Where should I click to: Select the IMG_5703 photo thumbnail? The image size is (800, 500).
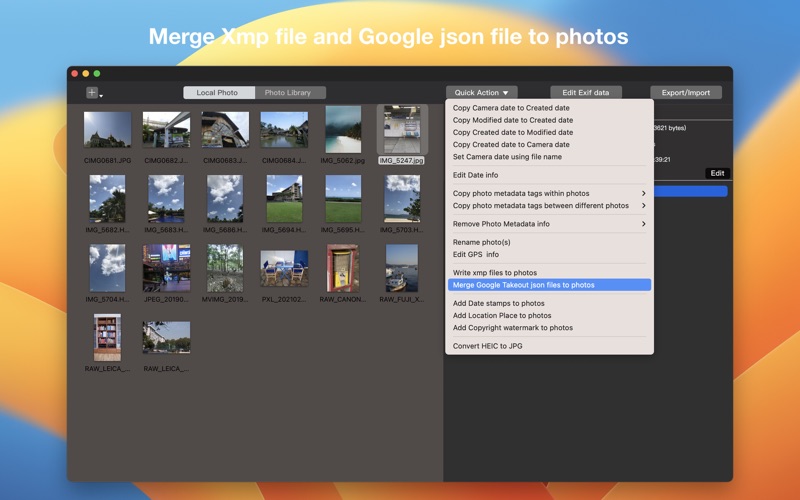[402, 198]
